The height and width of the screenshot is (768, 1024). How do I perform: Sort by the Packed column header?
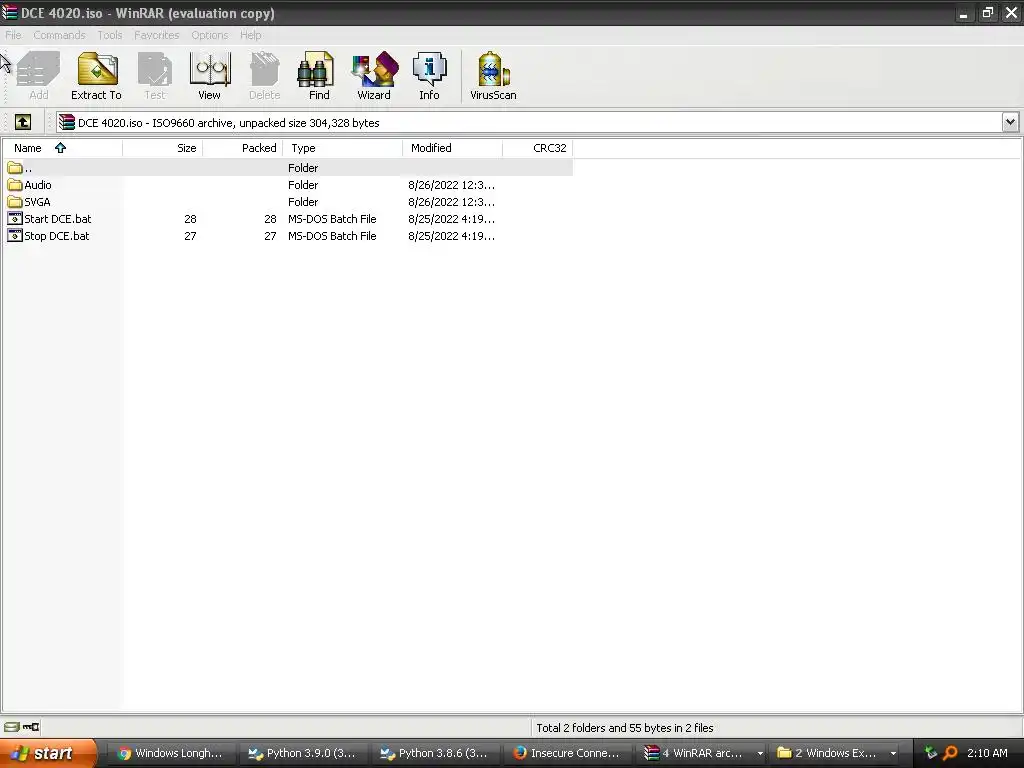point(243,148)
